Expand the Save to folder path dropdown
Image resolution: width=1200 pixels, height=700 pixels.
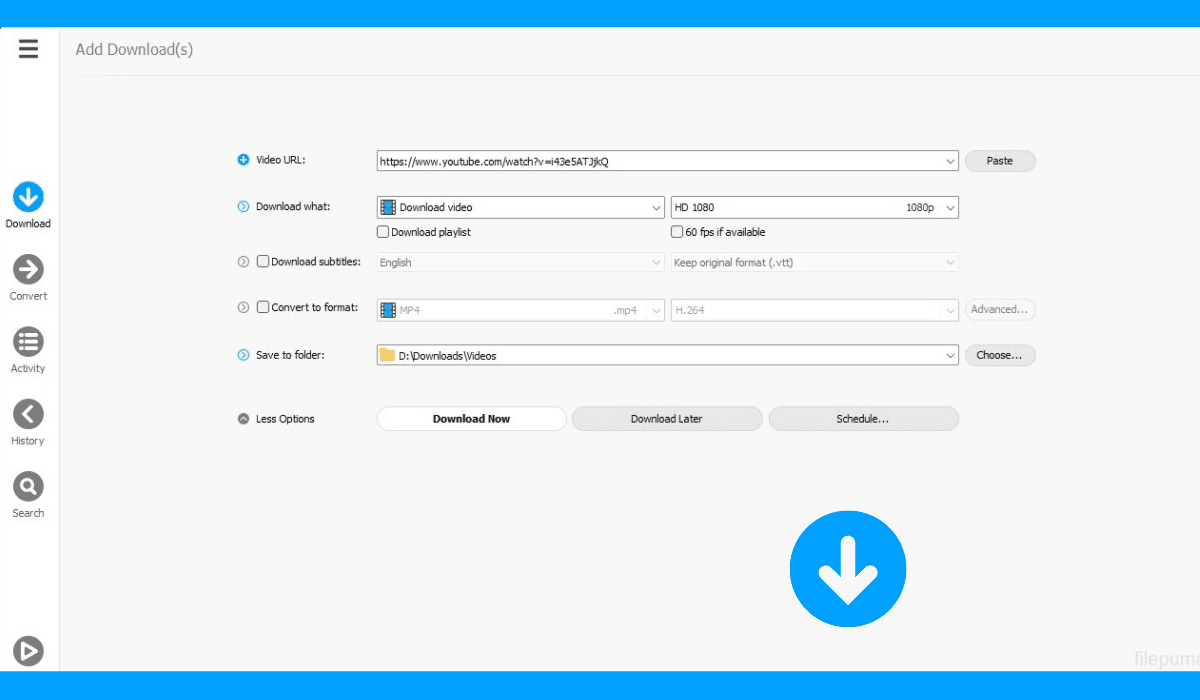950,355
